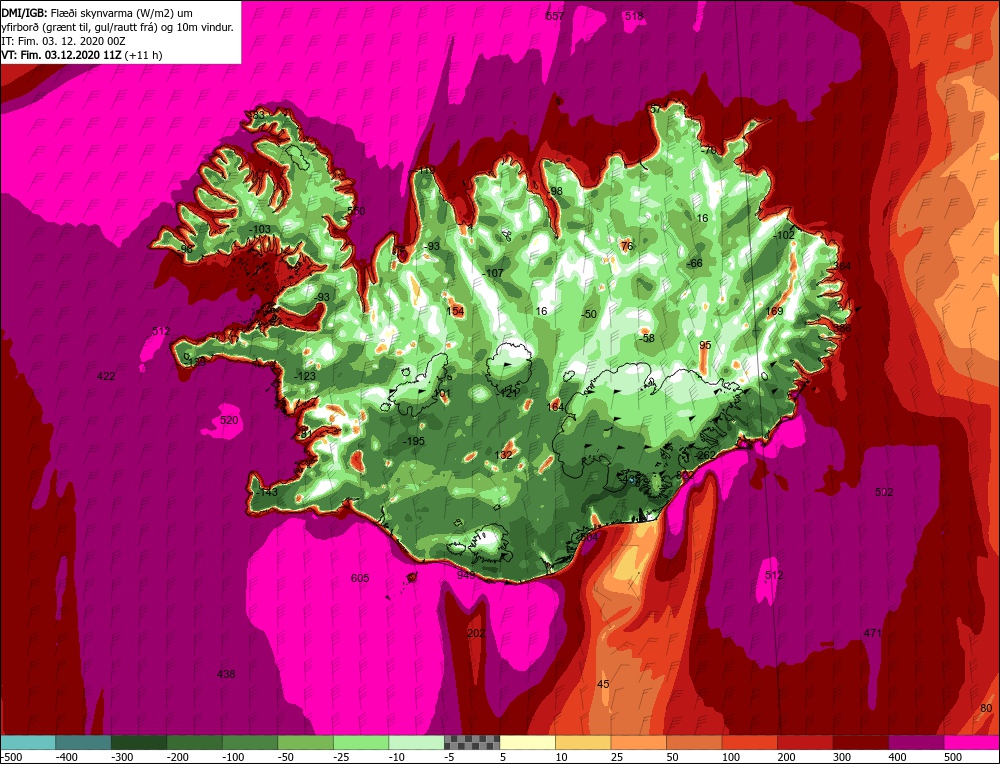Click the flux value -143 on Reykjanes peninsula
Image resolution: width=1000 pixels, height=764 pixels.
pos(267,492)
